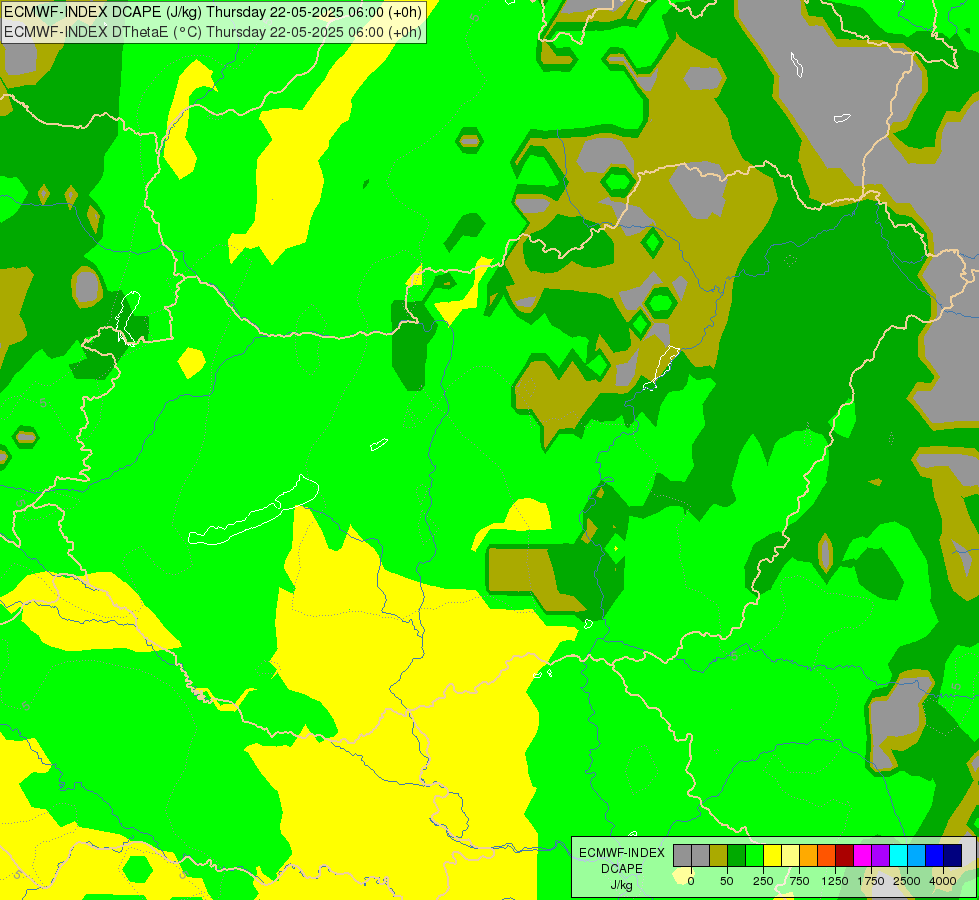979x900 pixels.
Task: Click the DCAPE title line at top
Action: [x=213, y=12]
